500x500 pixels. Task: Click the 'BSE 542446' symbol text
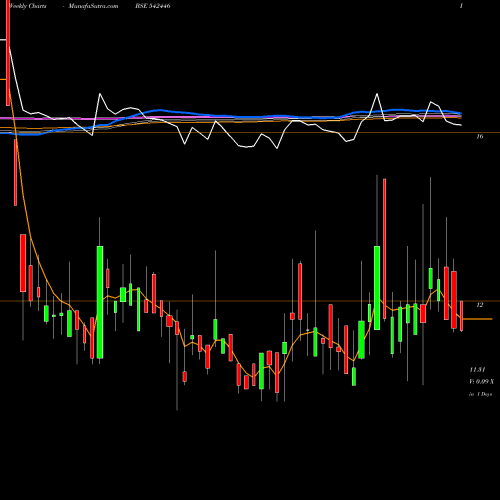click(153, 6)
